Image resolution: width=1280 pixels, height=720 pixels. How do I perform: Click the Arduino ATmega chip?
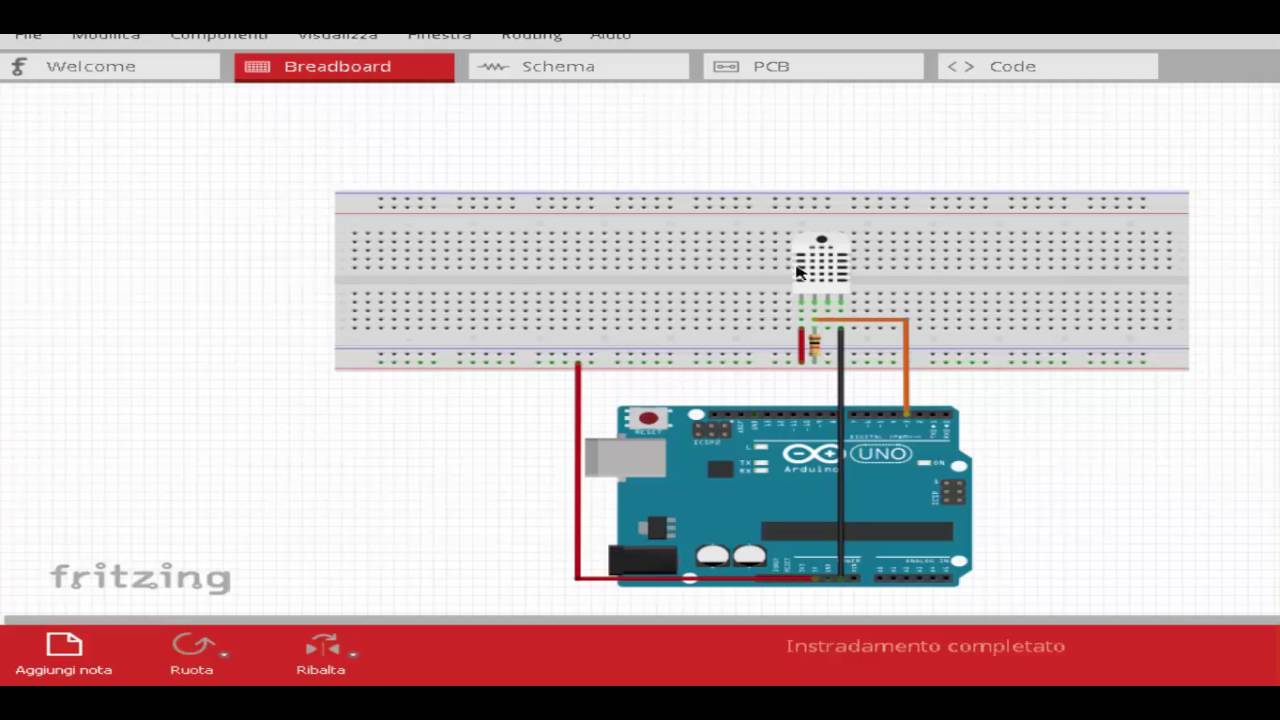(857, 531)
